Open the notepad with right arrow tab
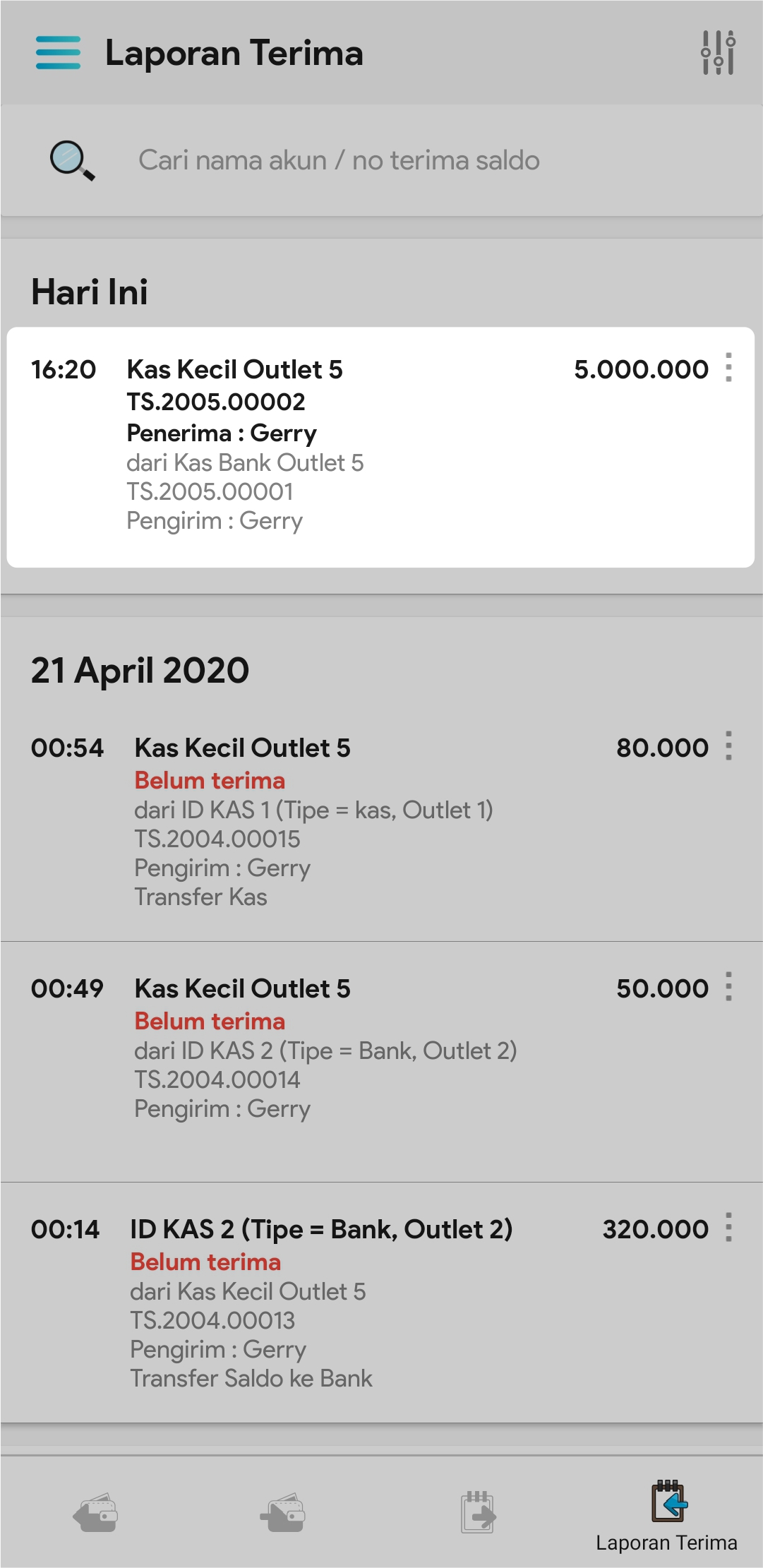 tap(478, 1514)
